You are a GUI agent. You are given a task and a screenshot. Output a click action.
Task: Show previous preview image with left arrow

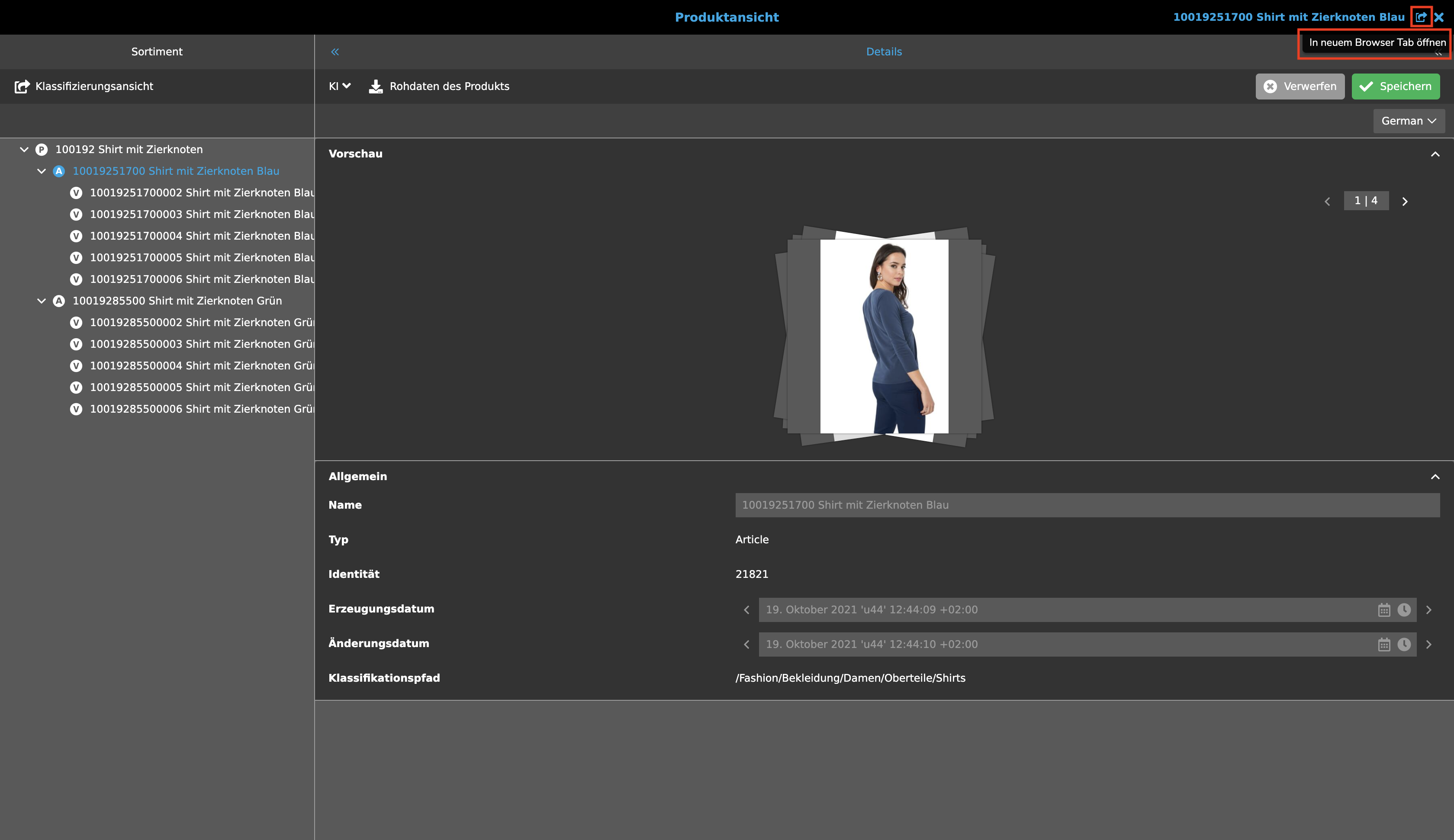tap(1327, 201)
